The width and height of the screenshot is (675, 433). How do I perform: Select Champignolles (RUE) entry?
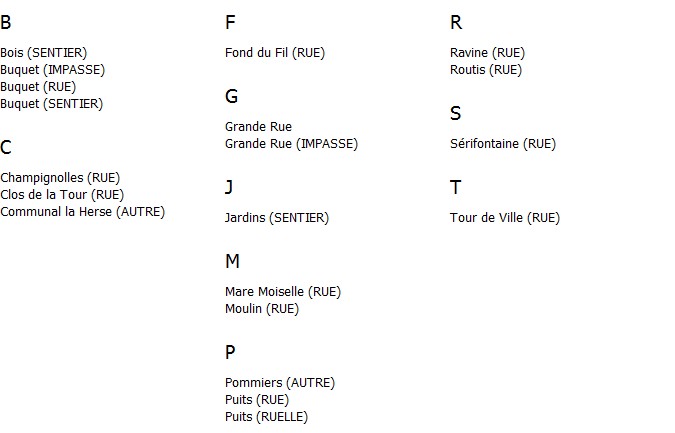60,178
